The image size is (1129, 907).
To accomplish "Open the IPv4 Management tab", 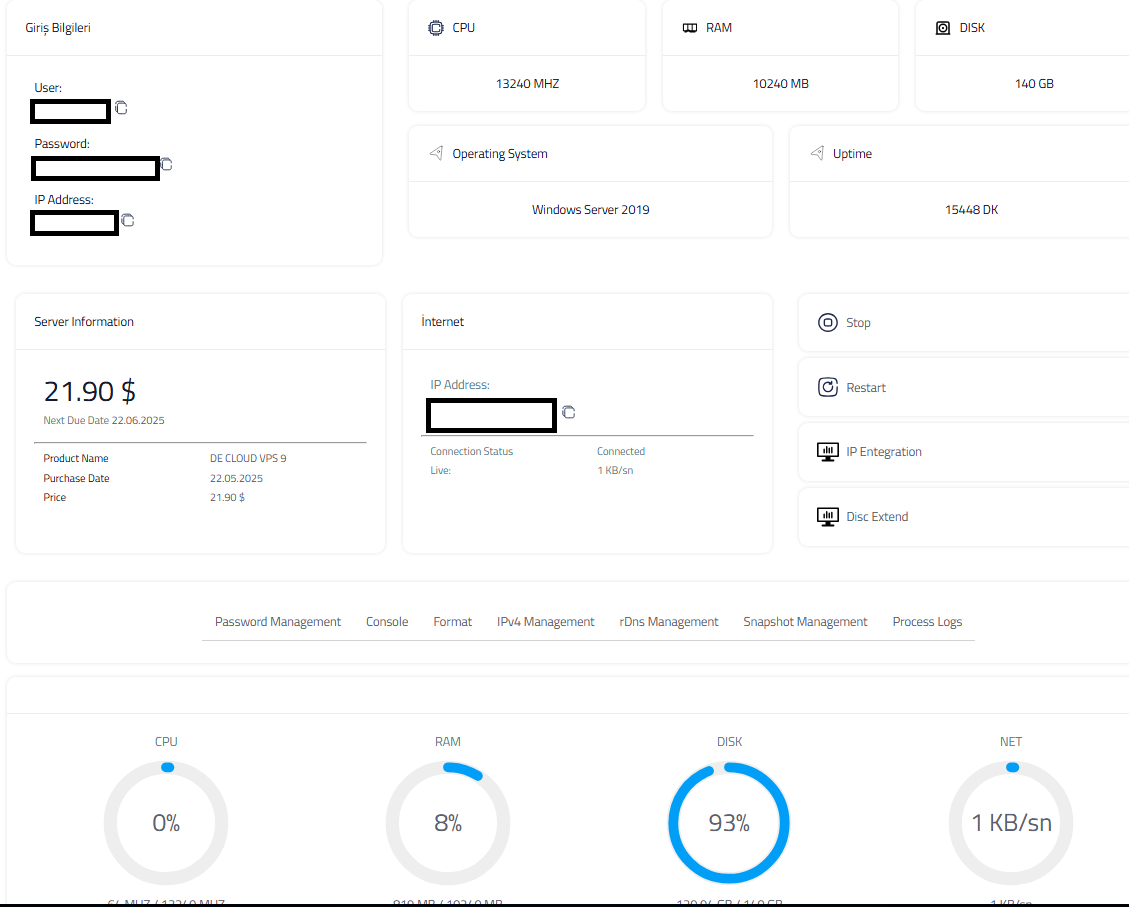I will coord(546,622).
